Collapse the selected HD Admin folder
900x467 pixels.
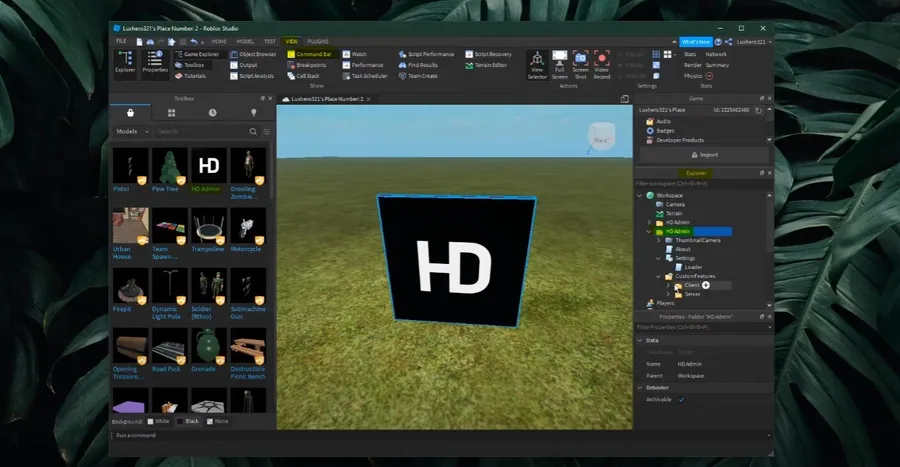[649, 231]
